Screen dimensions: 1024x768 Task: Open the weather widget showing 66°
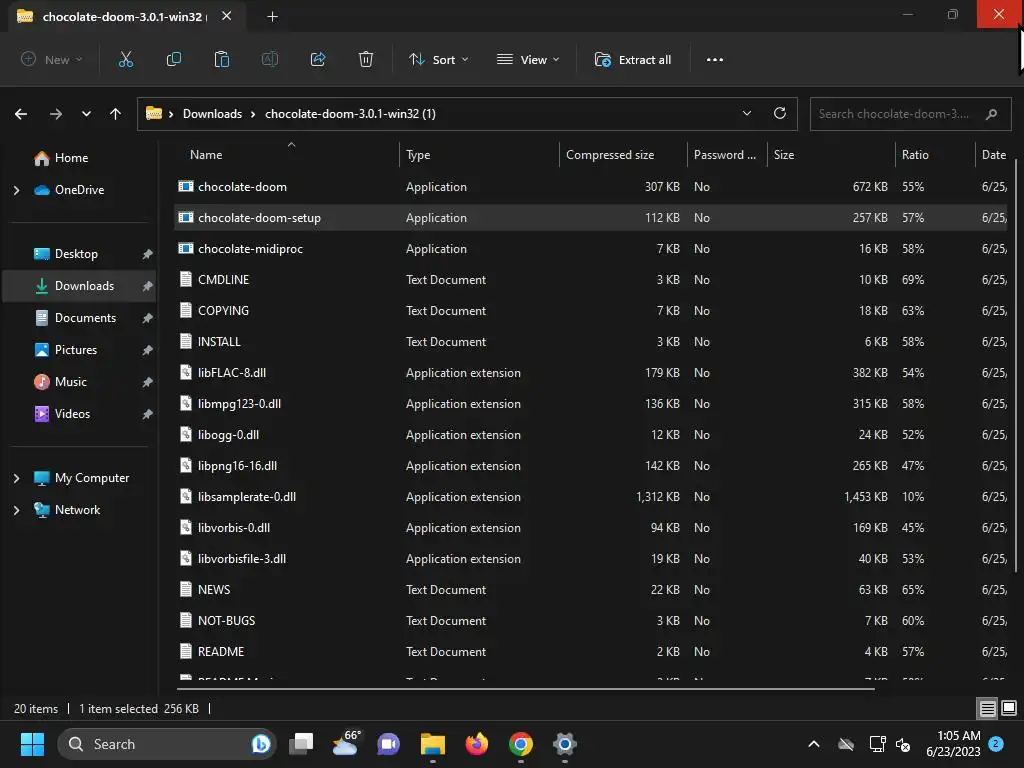pos(345,743)
